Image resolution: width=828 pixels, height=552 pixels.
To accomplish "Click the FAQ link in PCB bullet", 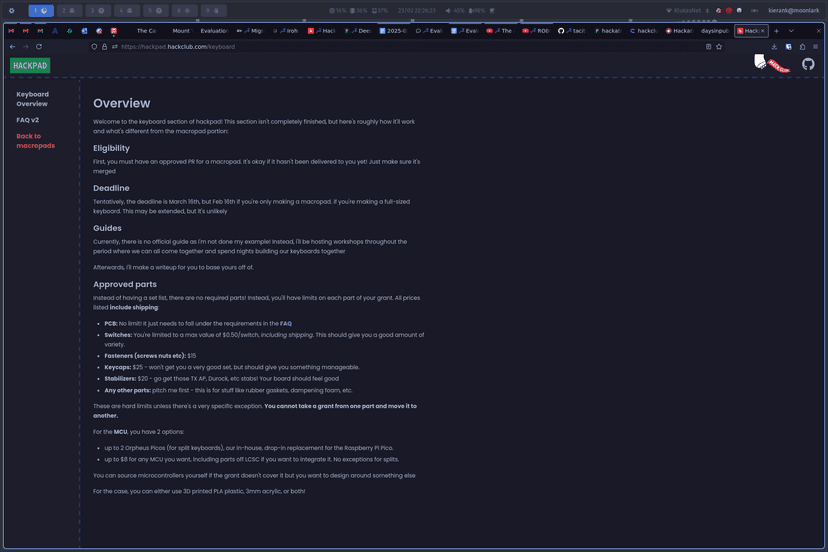I will (285, 324).
